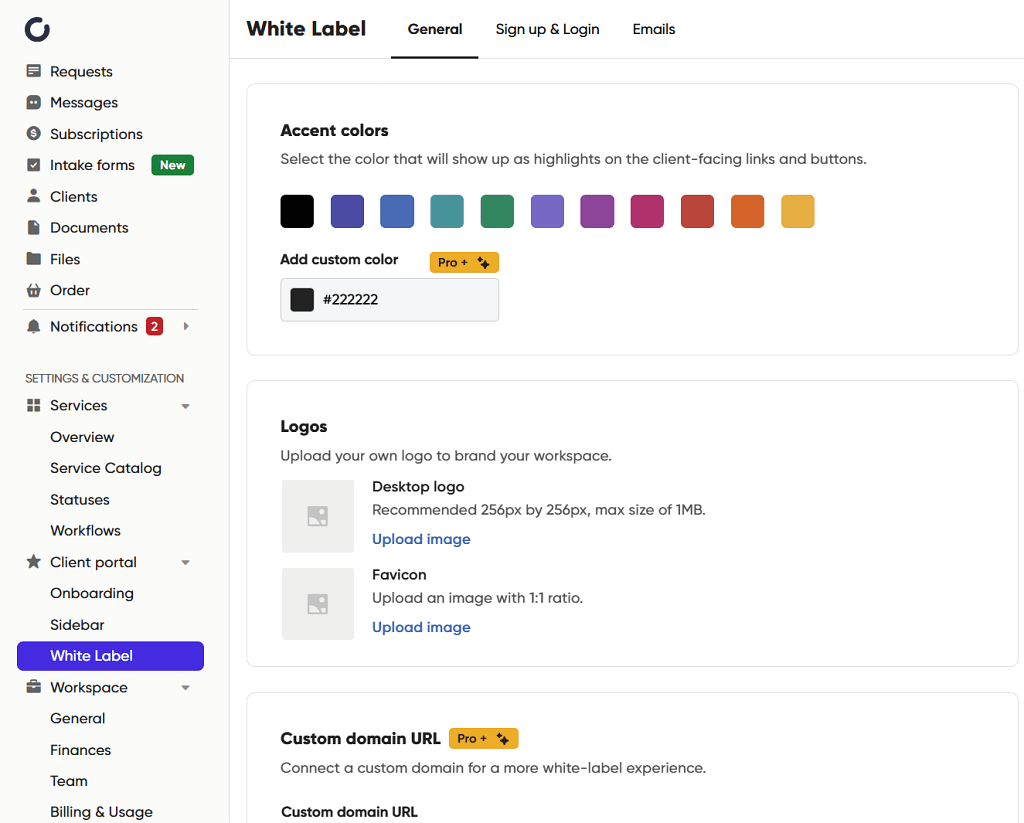Click the Pro + badge beside Custom domain URL
The image size is (1024, 823).
(x=483, y=738)
